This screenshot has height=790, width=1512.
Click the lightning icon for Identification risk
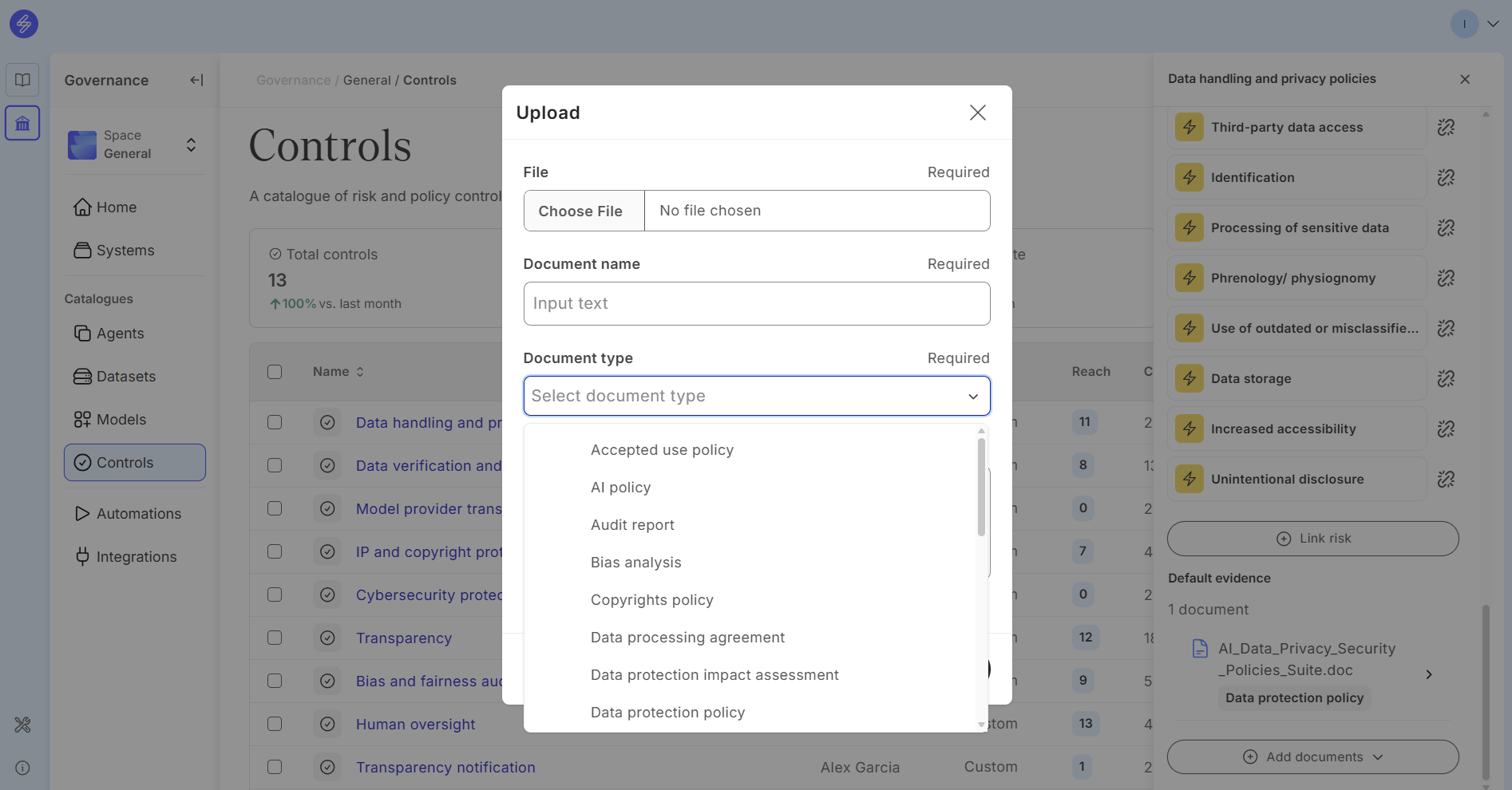(1189, 178)
